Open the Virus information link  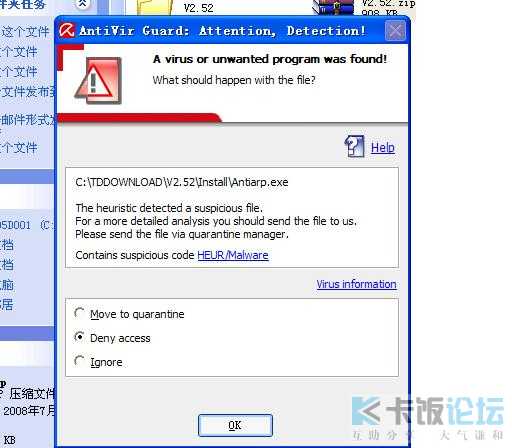tap(356, 284)
